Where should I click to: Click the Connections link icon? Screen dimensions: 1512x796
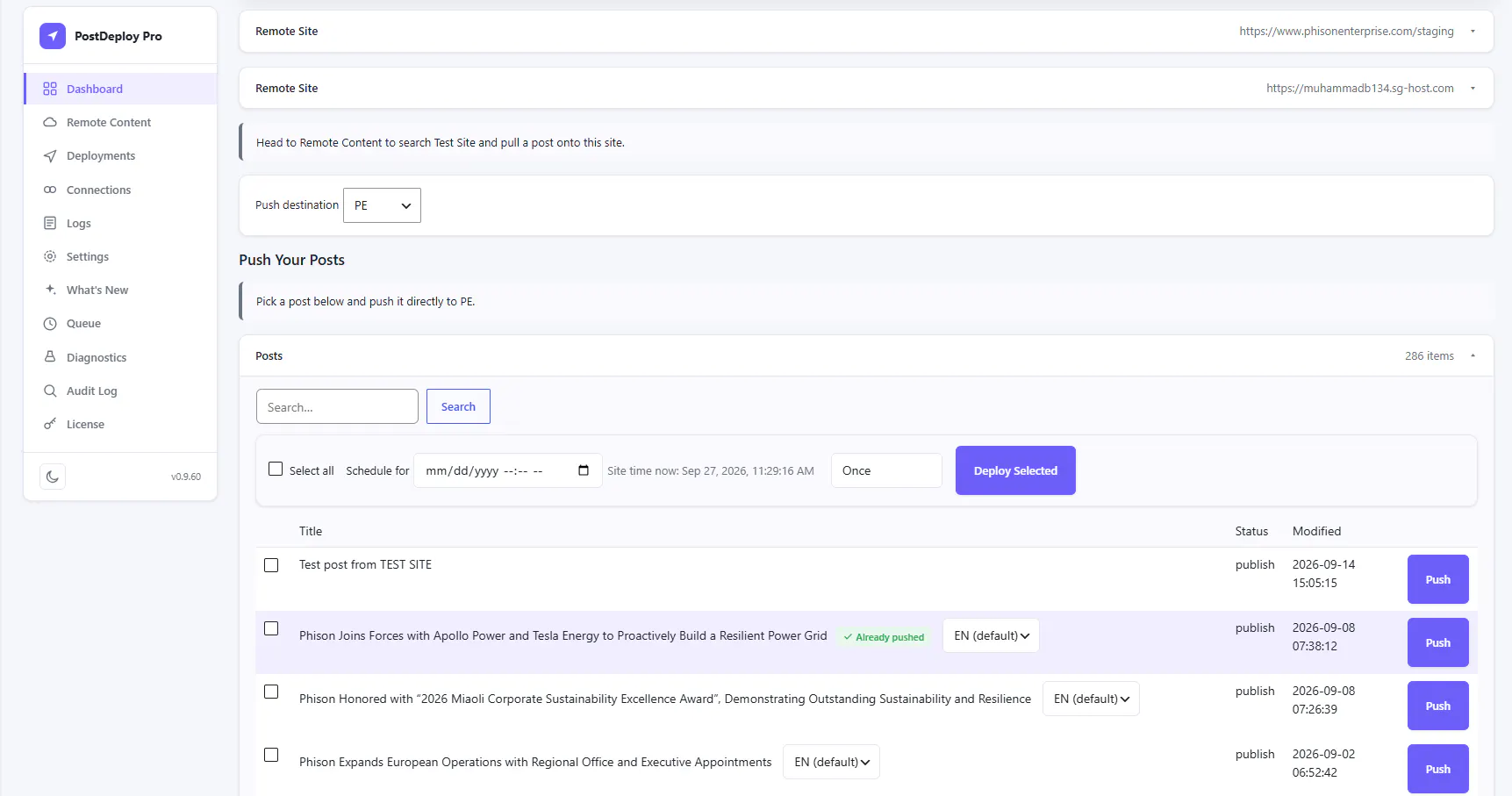click(50, 190)
